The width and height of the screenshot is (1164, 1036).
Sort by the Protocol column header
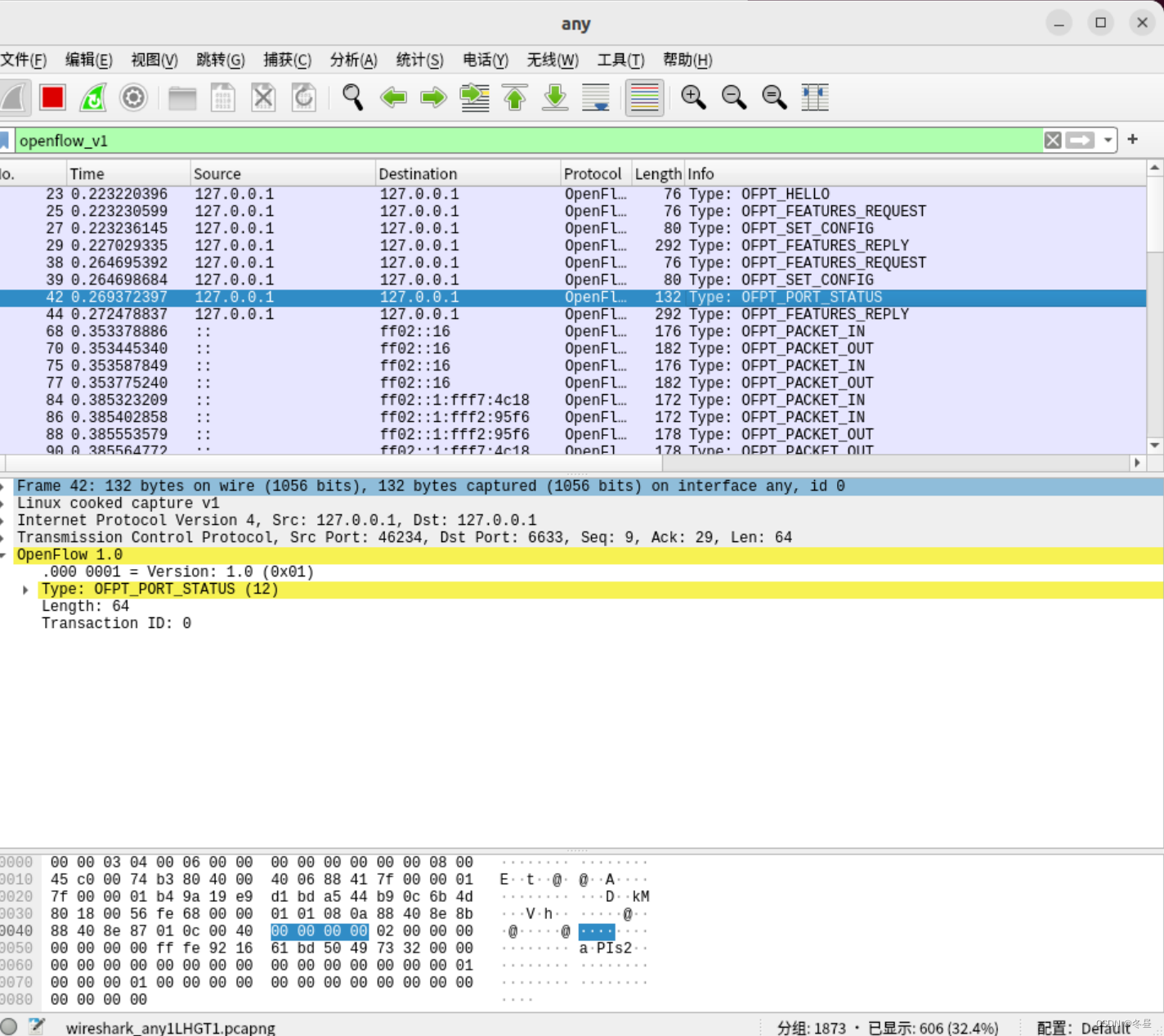[596, 173]
